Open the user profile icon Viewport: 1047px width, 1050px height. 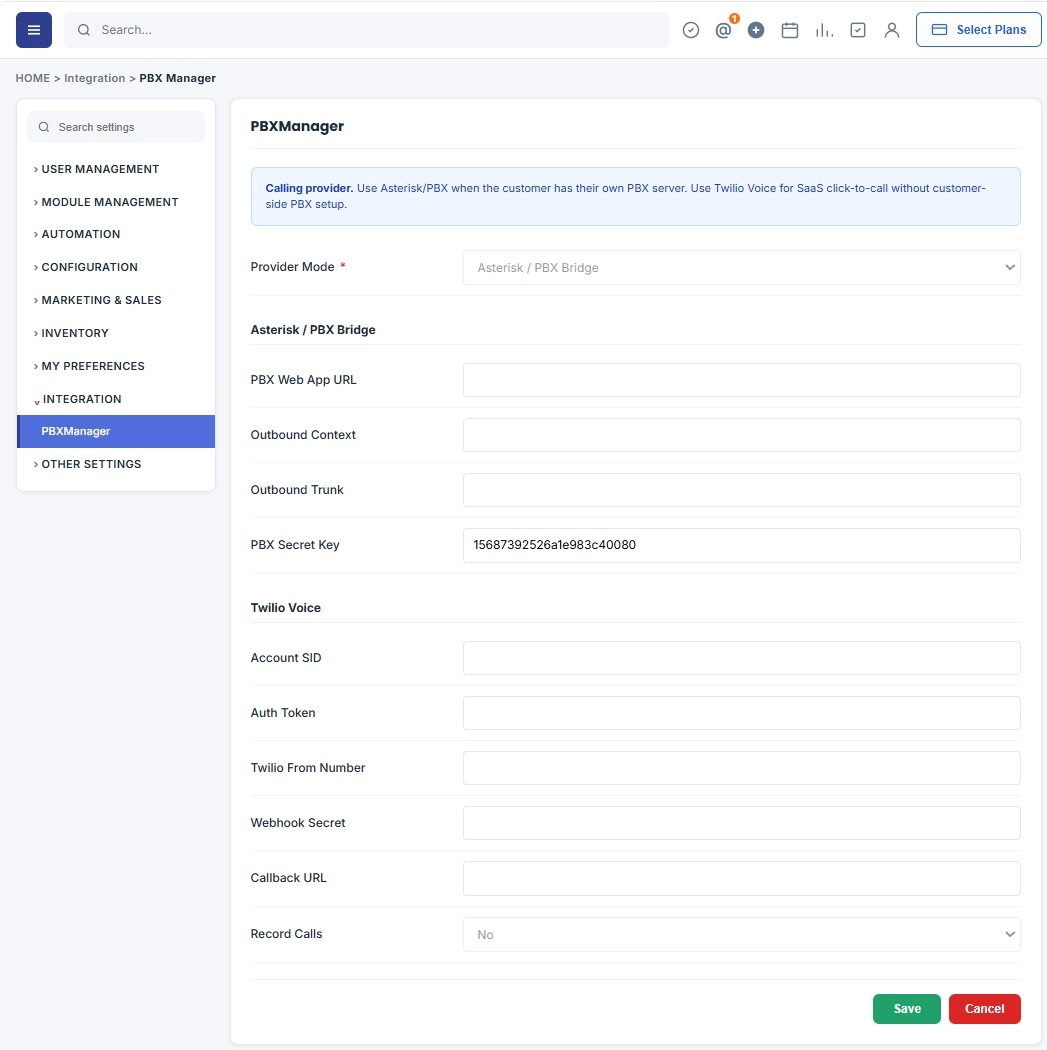coord(892,30)
